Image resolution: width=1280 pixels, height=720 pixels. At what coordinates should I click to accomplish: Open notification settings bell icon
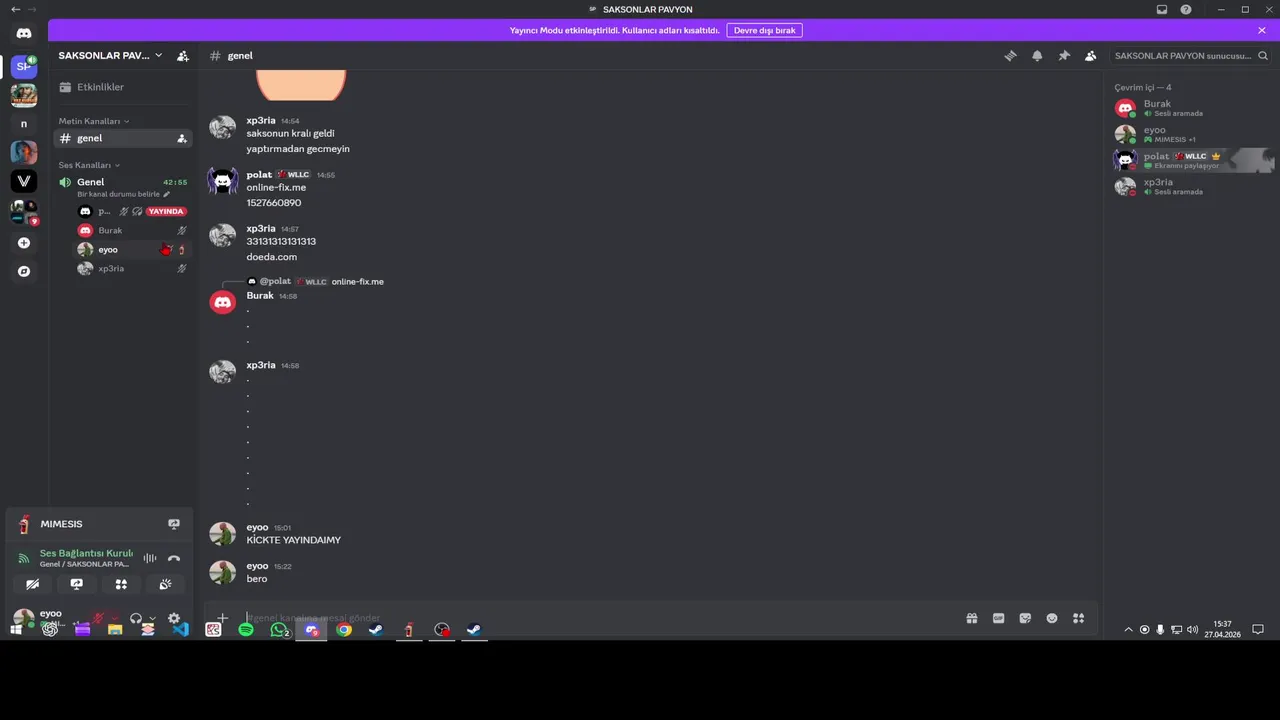[1037, 56]
